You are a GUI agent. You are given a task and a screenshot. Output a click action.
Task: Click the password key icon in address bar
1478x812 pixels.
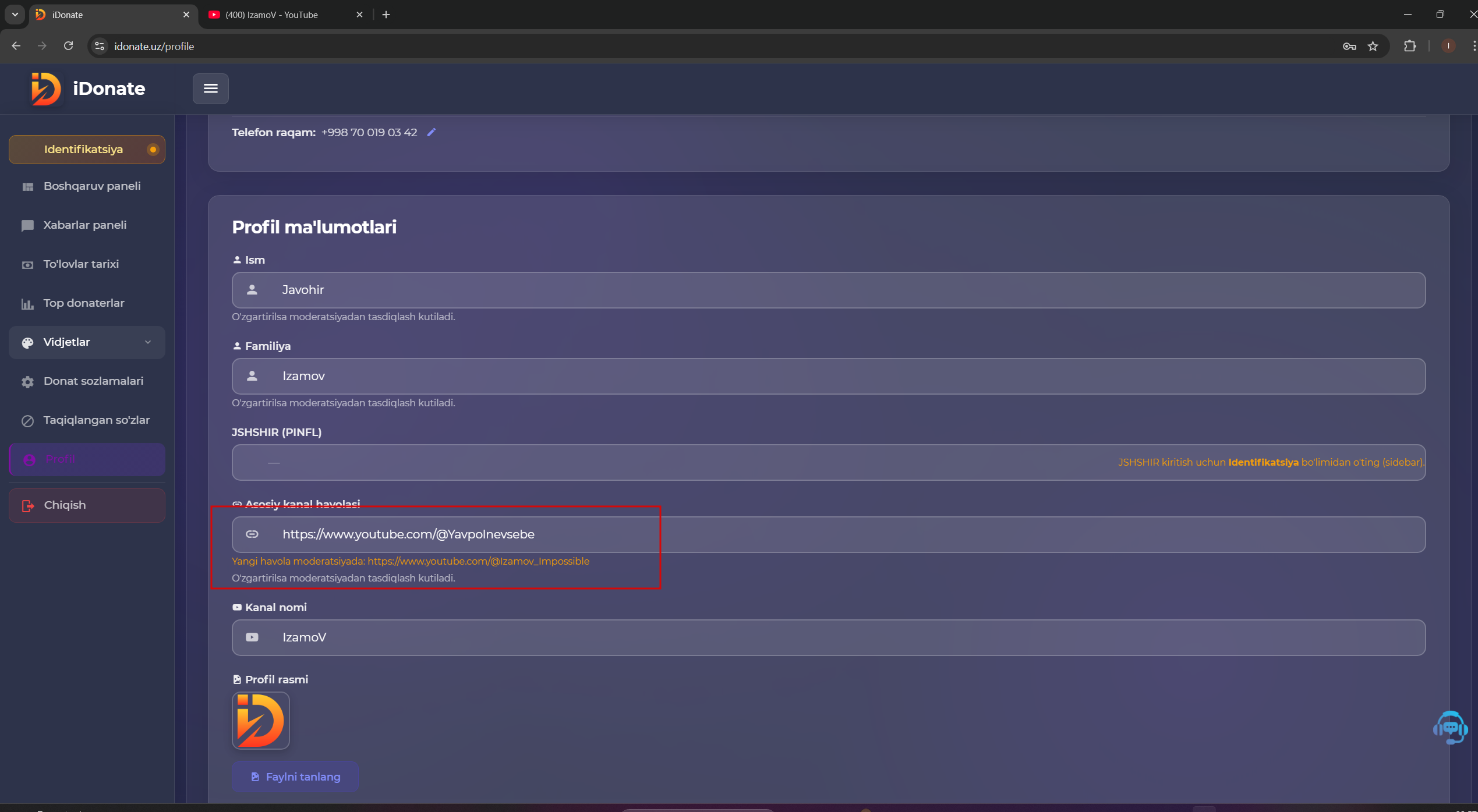point(1349,47)
